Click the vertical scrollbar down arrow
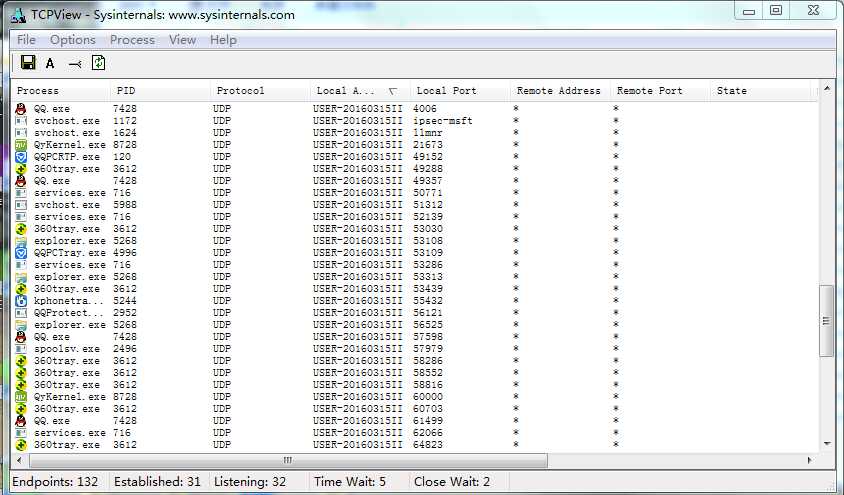 tap(827, 444)
